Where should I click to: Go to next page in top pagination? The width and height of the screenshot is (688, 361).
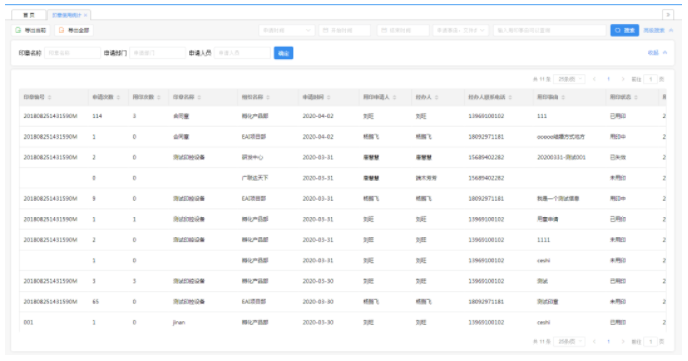click(x=623, y=79)
